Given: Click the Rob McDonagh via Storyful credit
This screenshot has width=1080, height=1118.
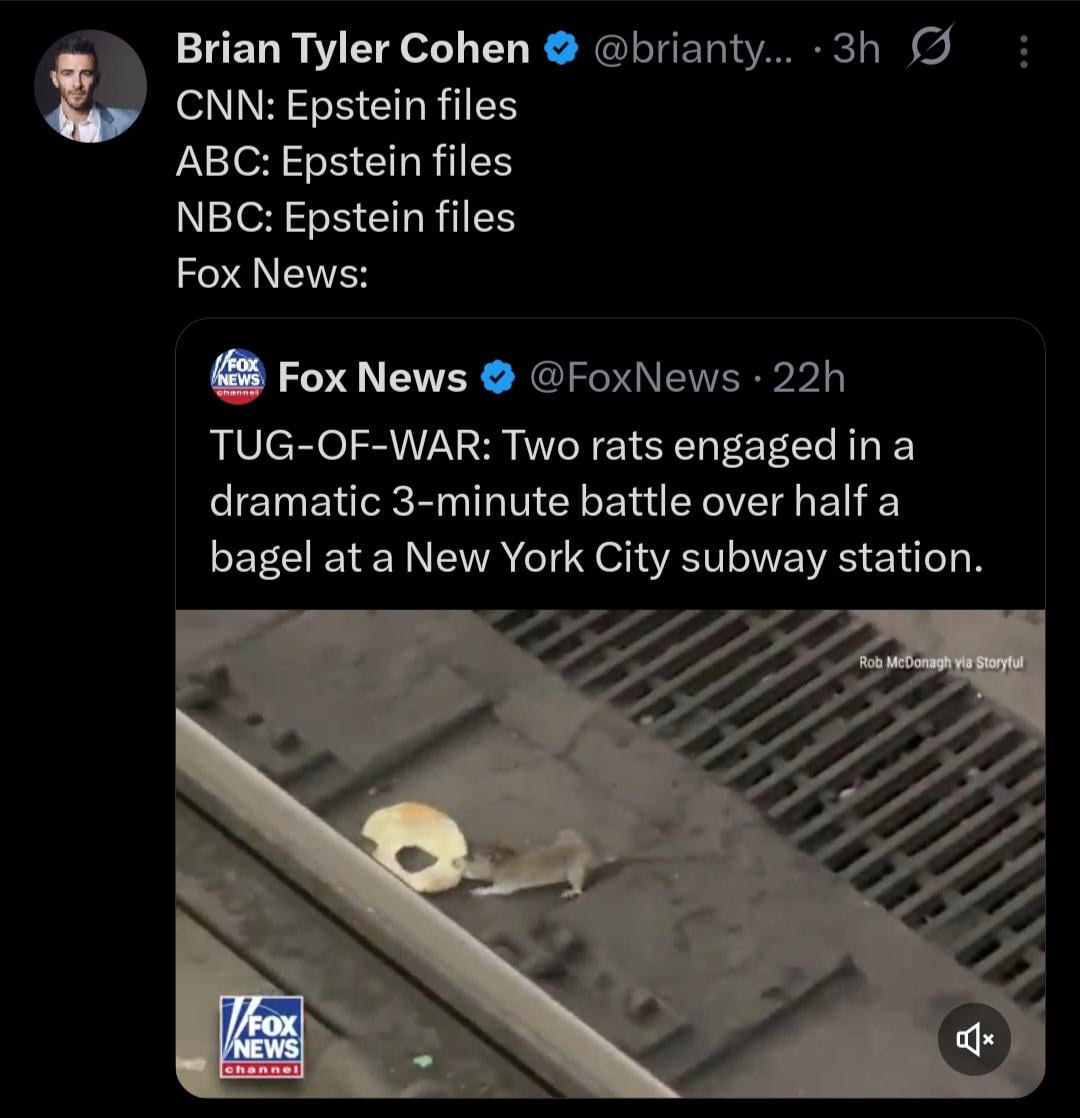Looking at the screenshot, I should (940, 661).
